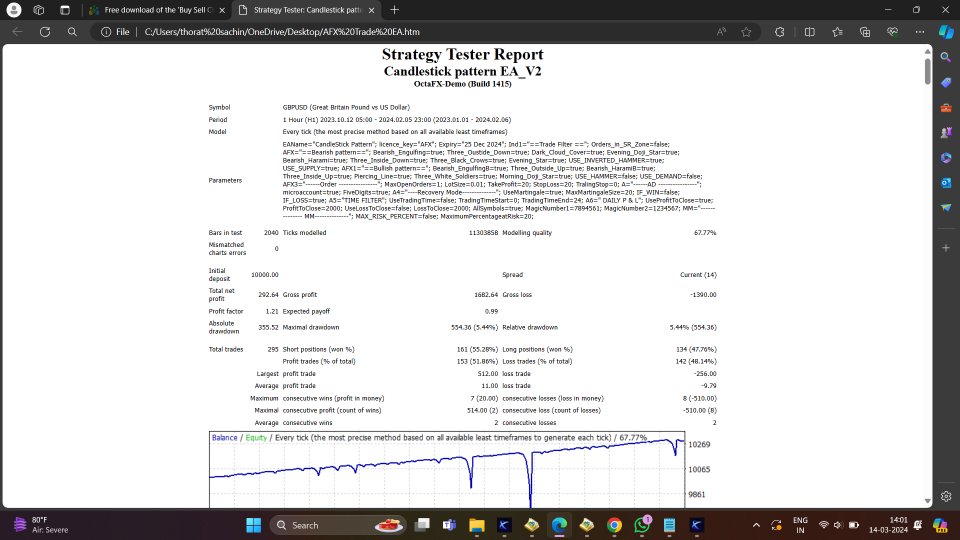This screenshot has height=540, width=960.
Task: Add a sidebar app with the plus icon
Action: pos(946,248)
